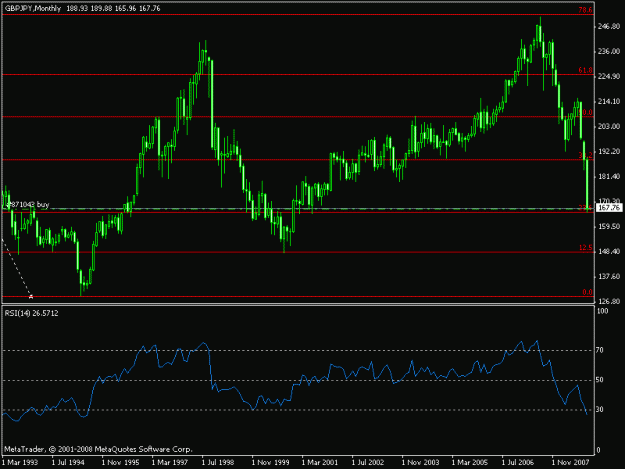625x469 pixels.
Task: Click the RSI scale value 0
Action: (x=598, y=451)
